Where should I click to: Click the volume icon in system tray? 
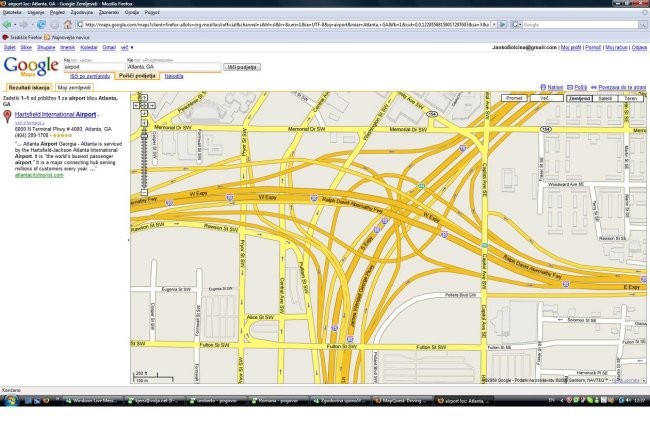point(628,400)
